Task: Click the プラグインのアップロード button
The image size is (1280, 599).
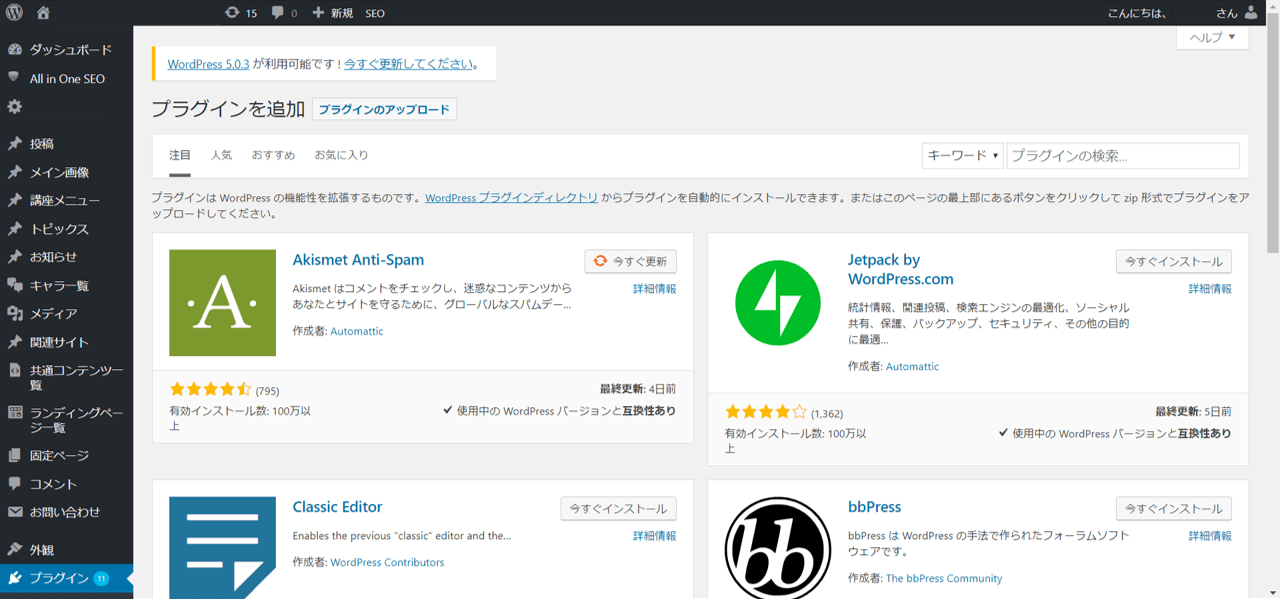Action: pyautogui.click(x=384, y=109)
